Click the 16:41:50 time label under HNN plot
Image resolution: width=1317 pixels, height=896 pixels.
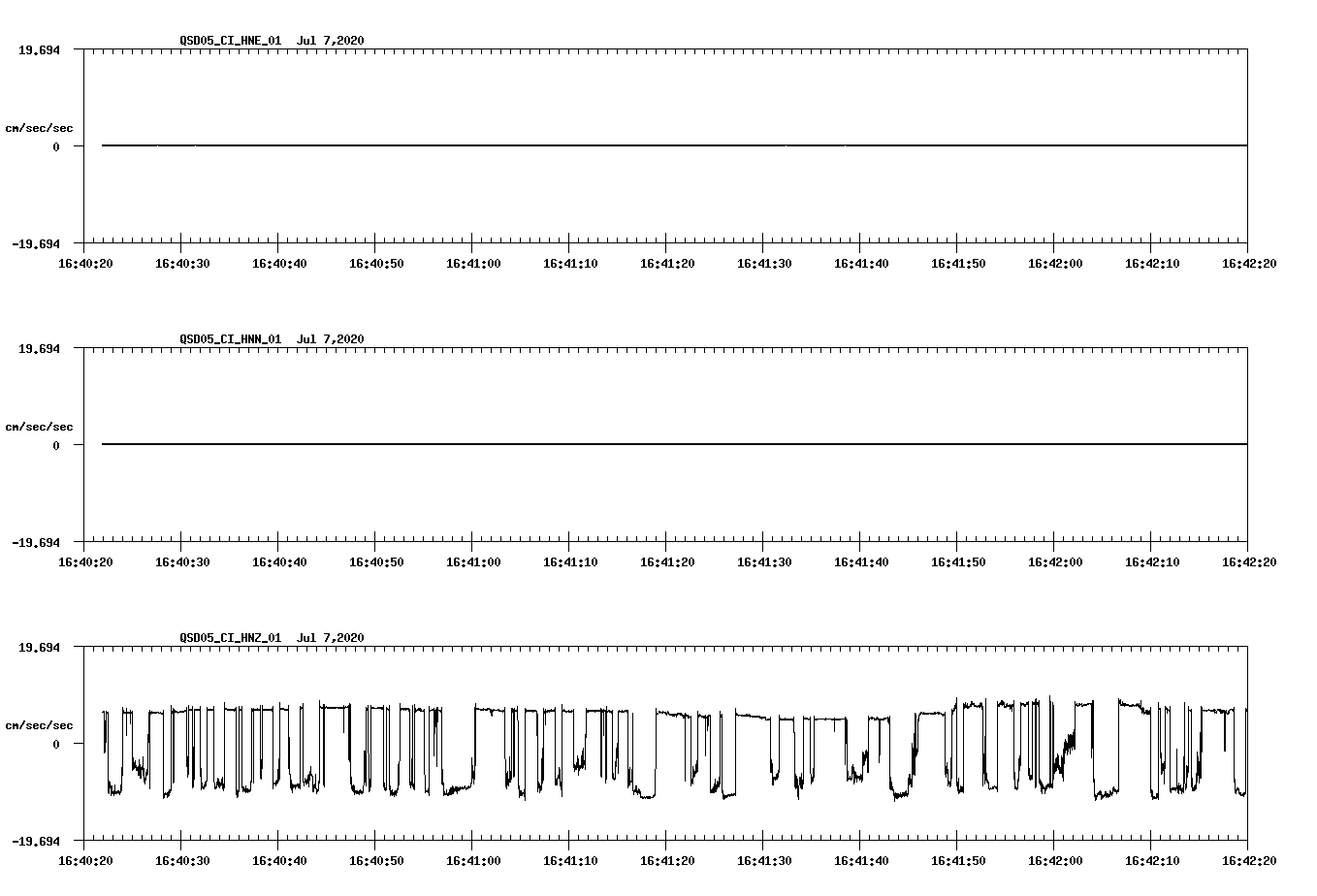coord(958,562)
